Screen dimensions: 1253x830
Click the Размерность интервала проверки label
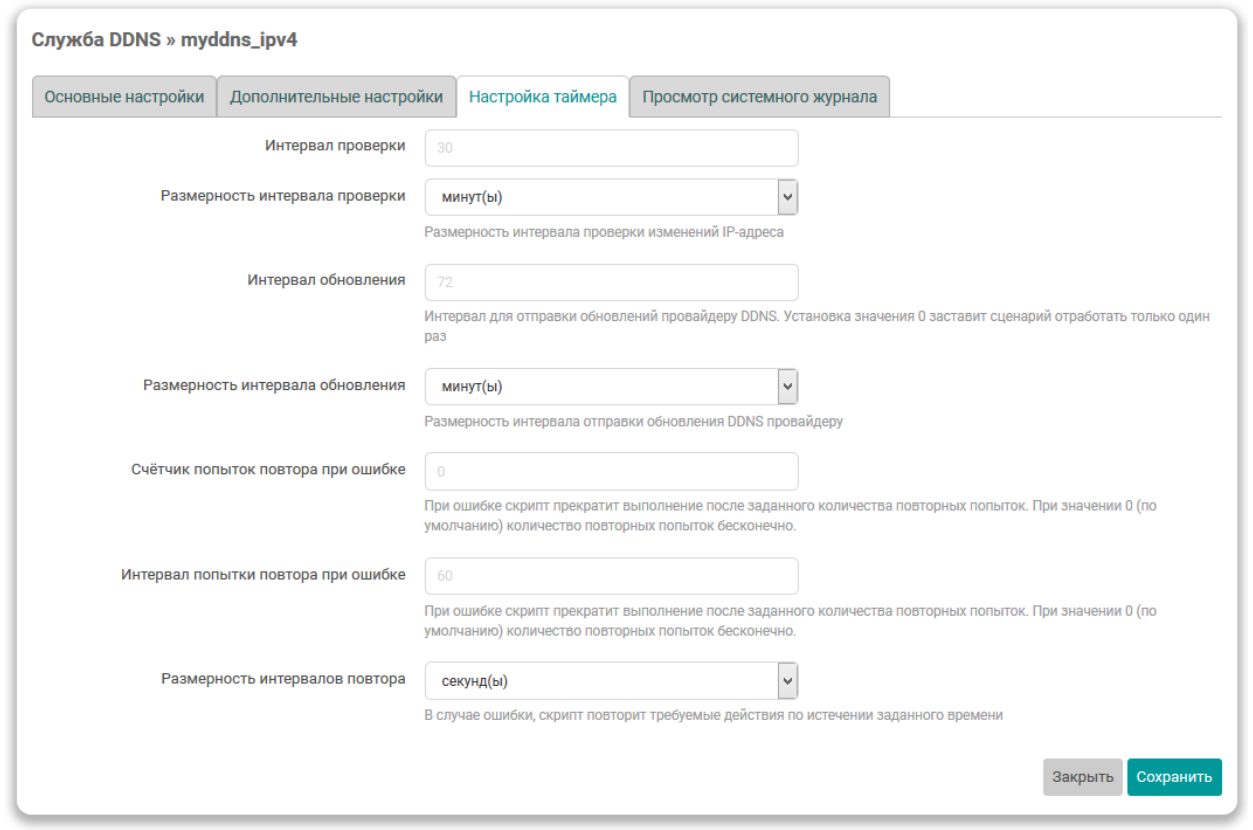[x=283, y=196]
